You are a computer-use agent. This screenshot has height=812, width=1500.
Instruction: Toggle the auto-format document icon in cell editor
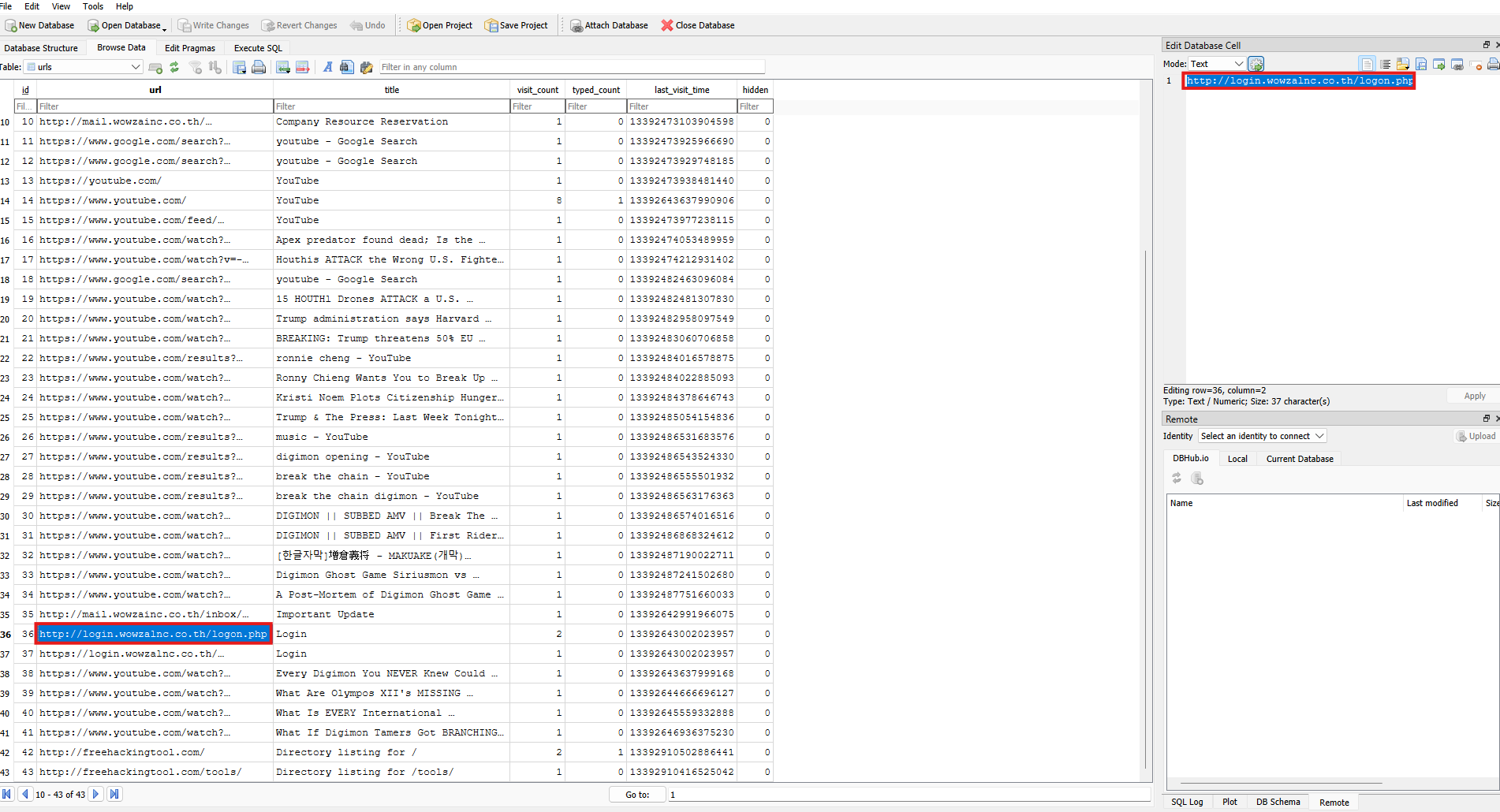click(1367, 64)
